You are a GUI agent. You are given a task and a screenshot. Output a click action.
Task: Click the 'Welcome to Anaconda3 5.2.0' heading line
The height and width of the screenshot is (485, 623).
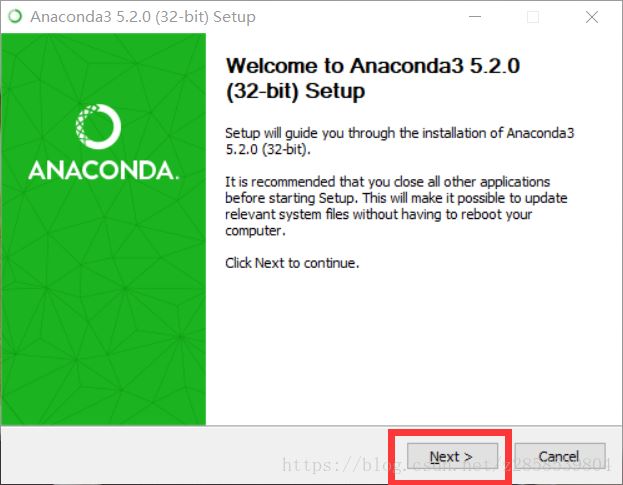pos(373,67)
